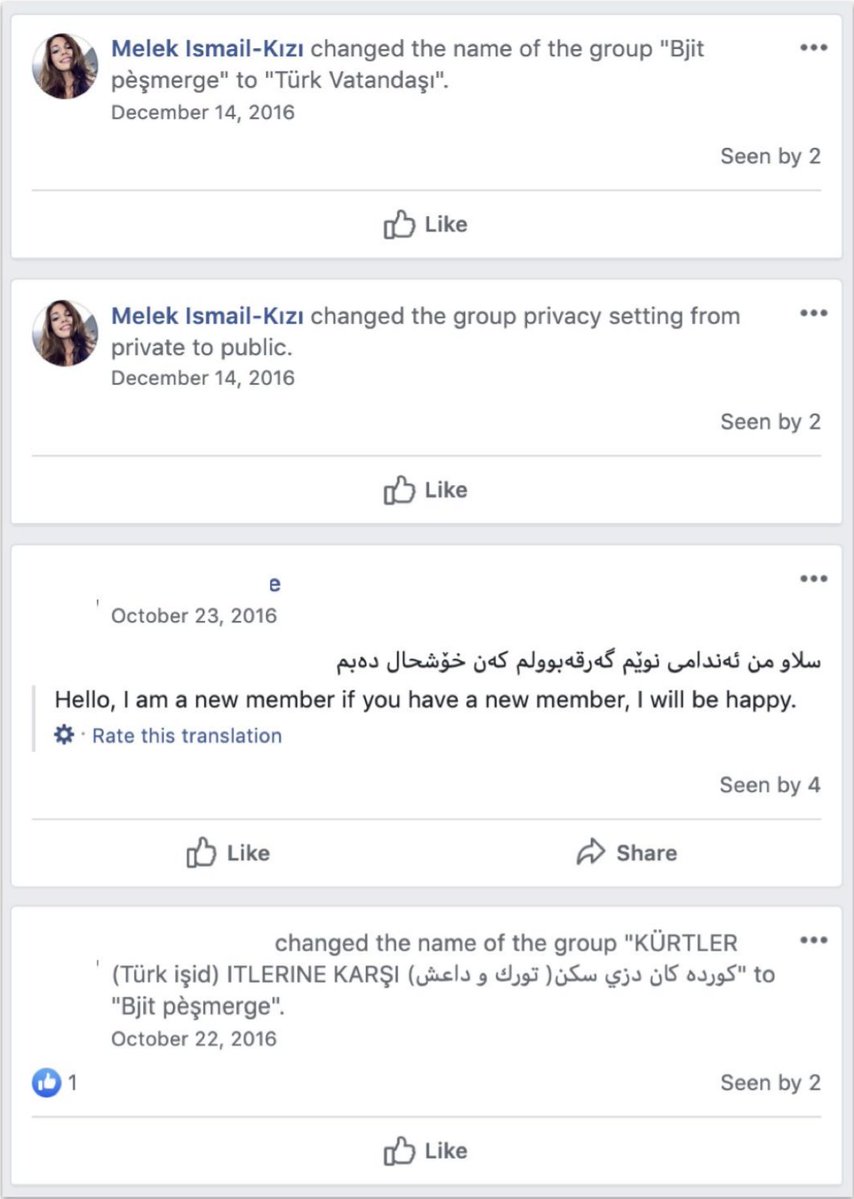This screenshot has width=854, height=1199.
Task: Open profile picture on privacy change post
Action: [x=65, y=332]
